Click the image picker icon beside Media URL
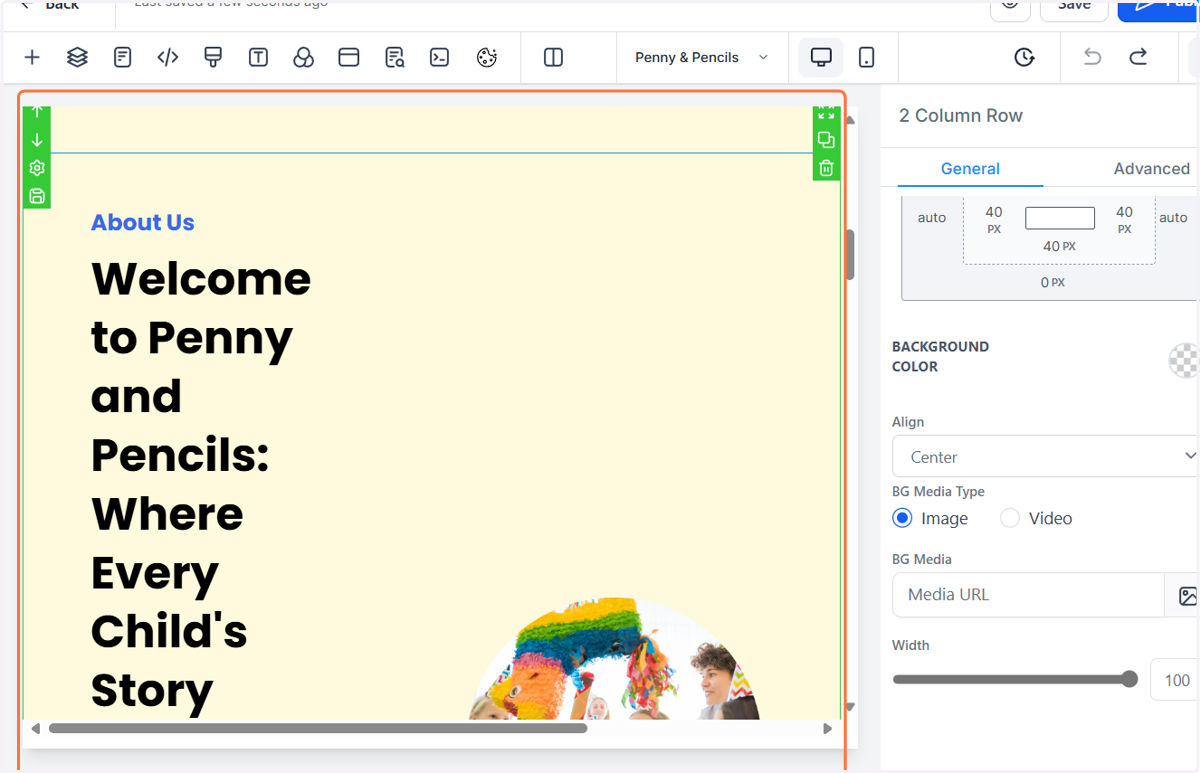Image resolution: width=1200 pixels, height=773 pixels. pos(1187,595)
